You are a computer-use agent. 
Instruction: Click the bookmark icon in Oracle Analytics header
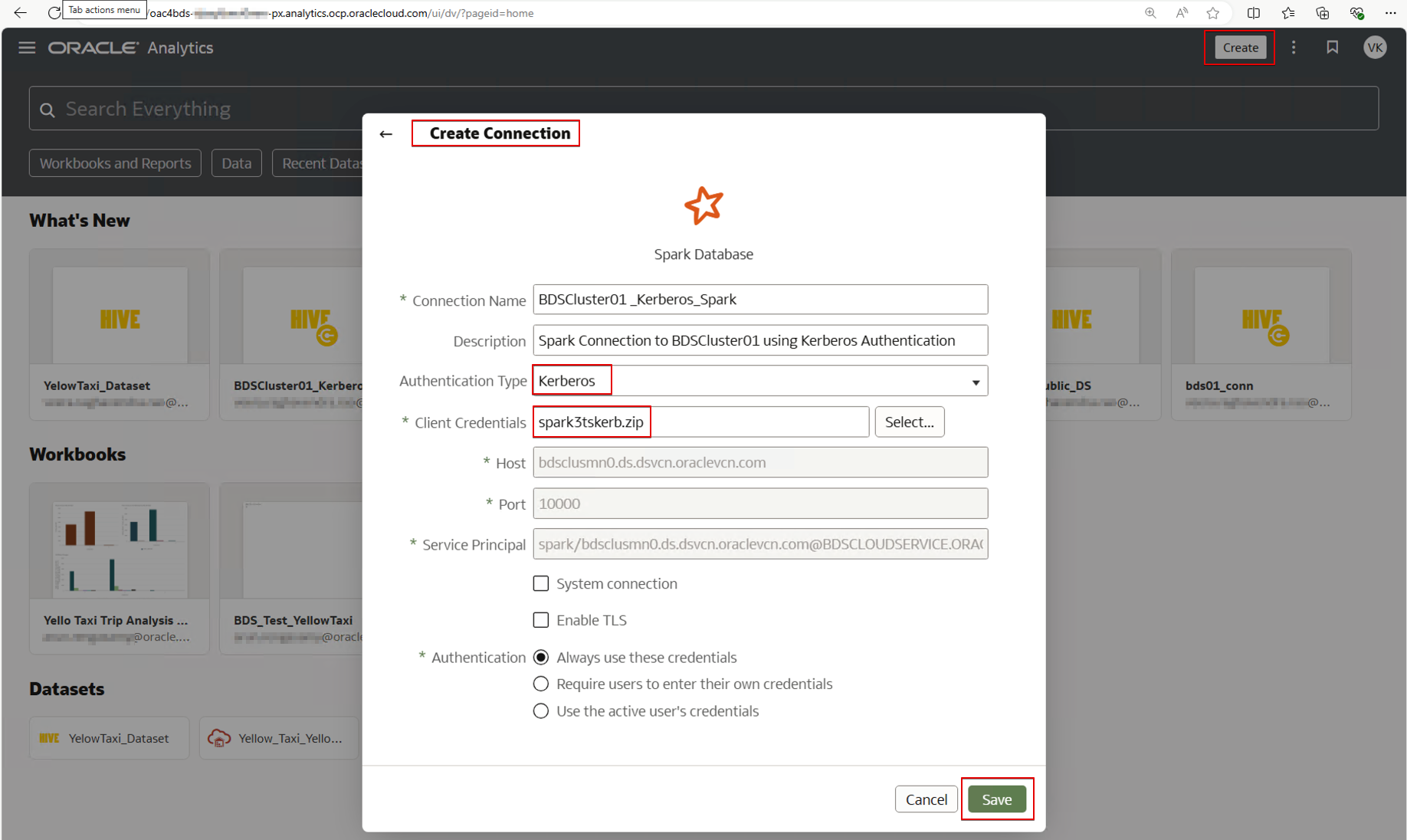click(x=1333, y=48)
